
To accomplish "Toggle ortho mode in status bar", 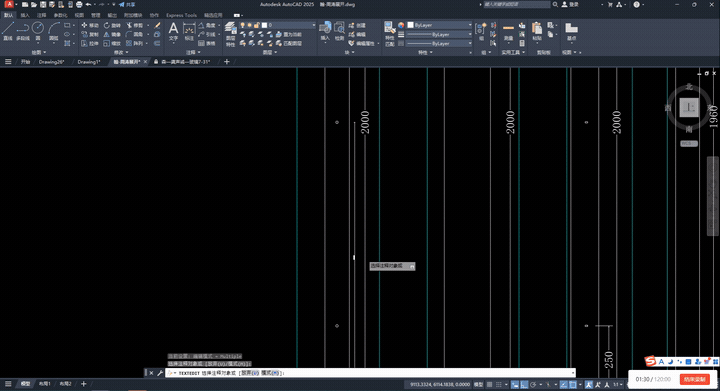I will 524,385.
